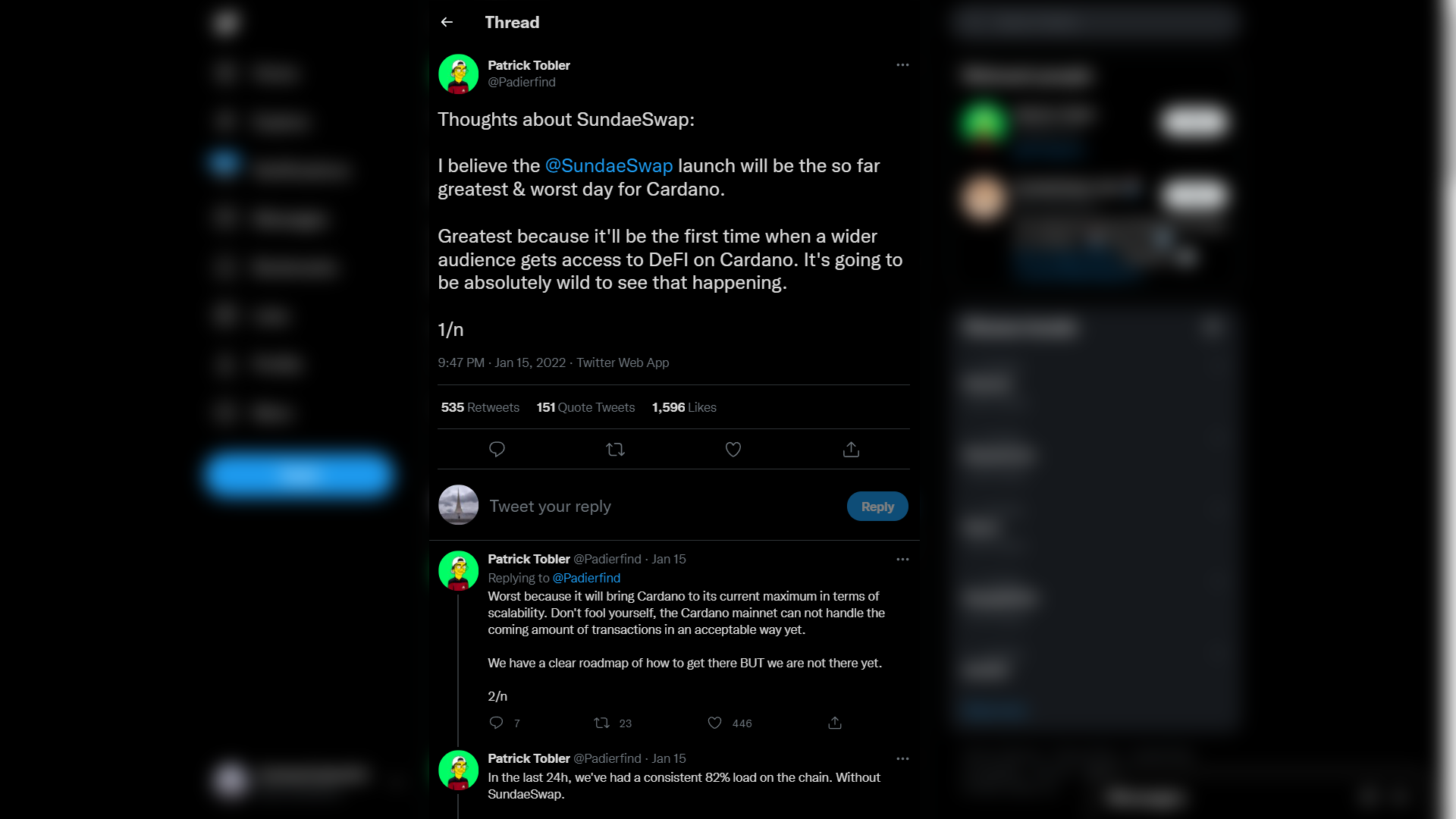Like the main tweet with heart icon
This screenshot has width=1456, height=819.
coord(733,450)
